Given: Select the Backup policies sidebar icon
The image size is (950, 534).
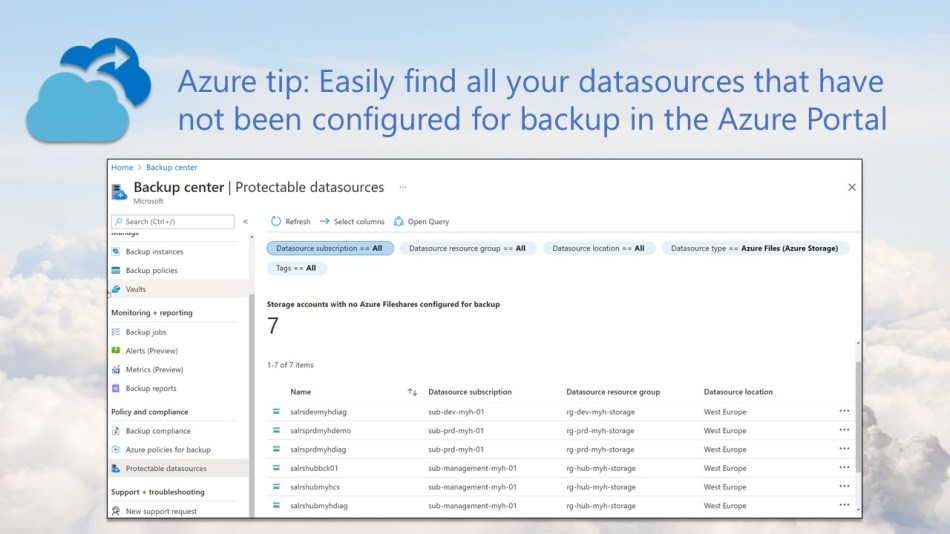Looking at the screenshot, I should (116, 271).
